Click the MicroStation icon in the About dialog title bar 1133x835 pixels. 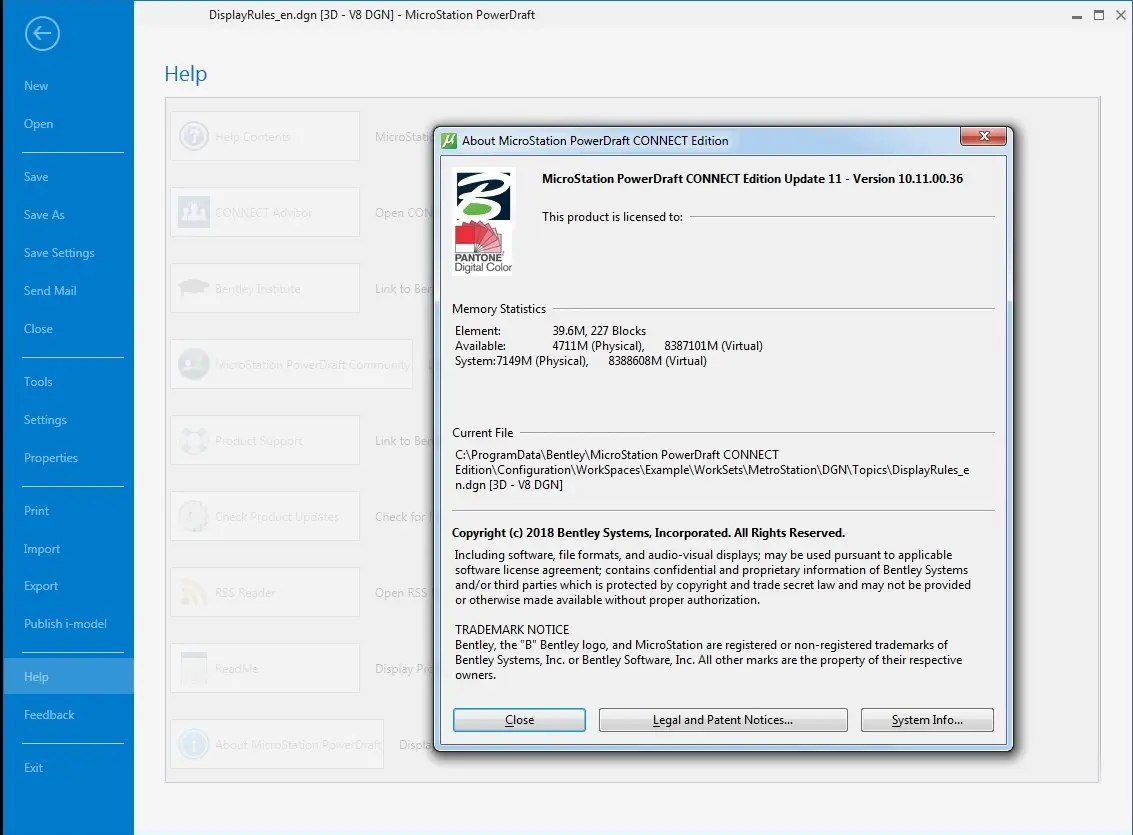point(449,140)
